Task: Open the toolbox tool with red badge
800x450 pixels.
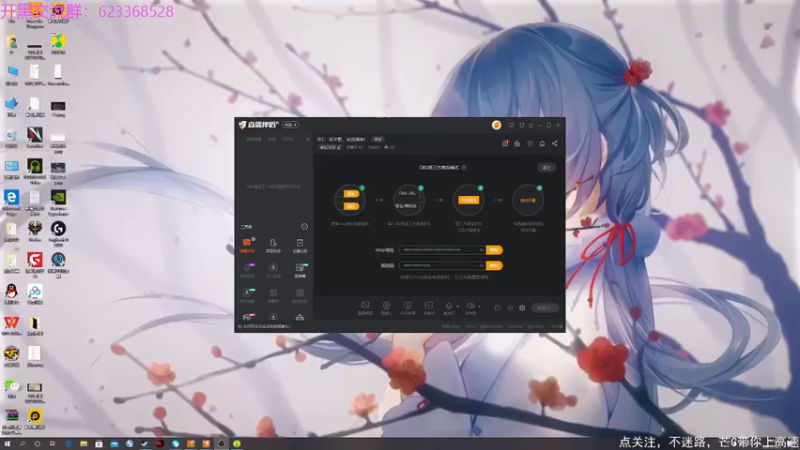Action: click(x=248, y=317)
